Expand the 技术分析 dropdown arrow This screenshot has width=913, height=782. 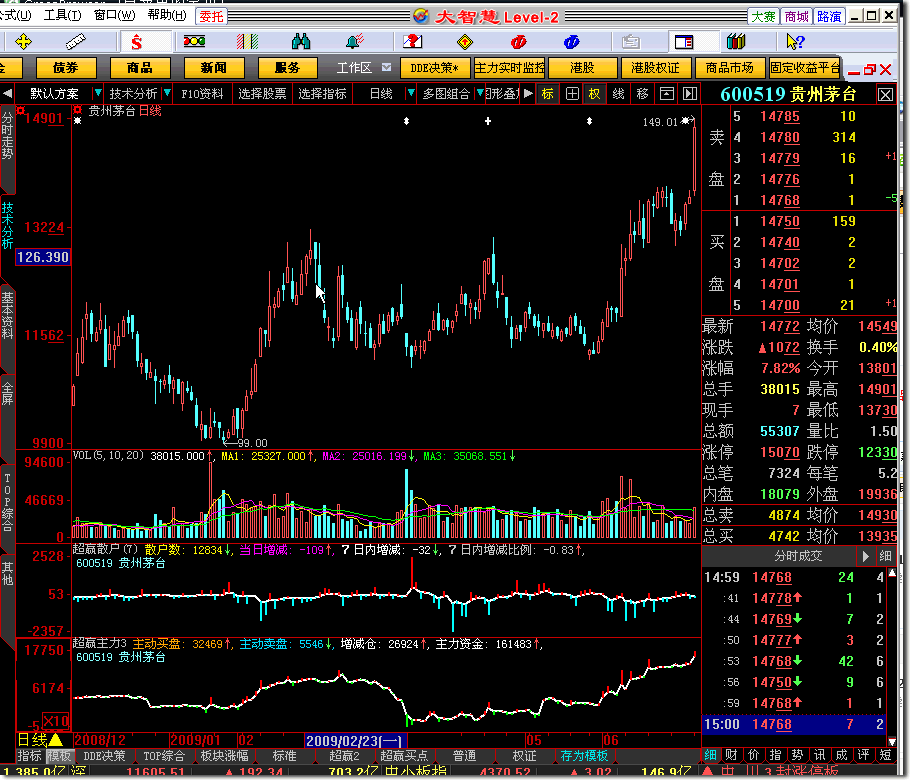(x=167, y=93)
